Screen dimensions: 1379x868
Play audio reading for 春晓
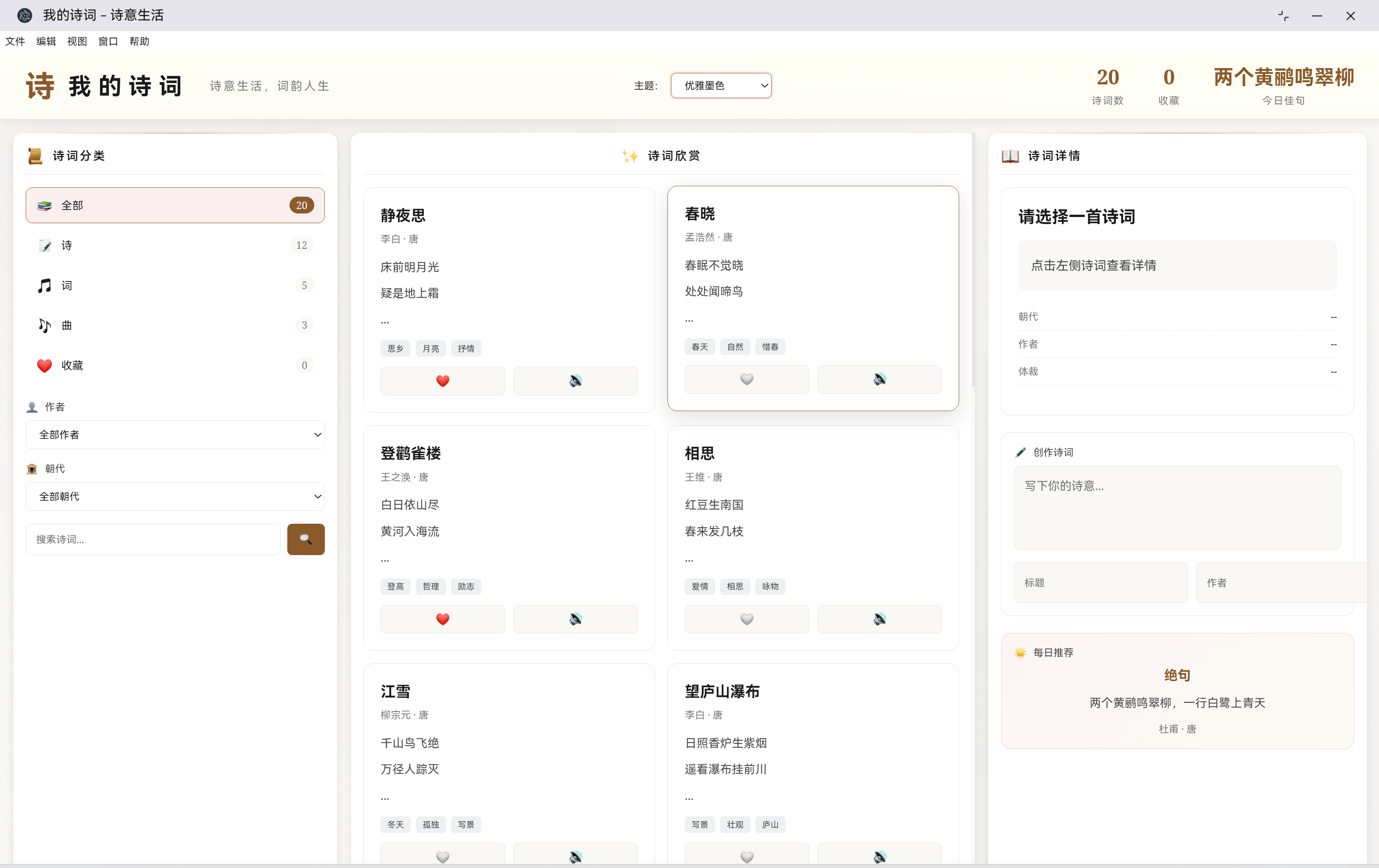(880, 379)
